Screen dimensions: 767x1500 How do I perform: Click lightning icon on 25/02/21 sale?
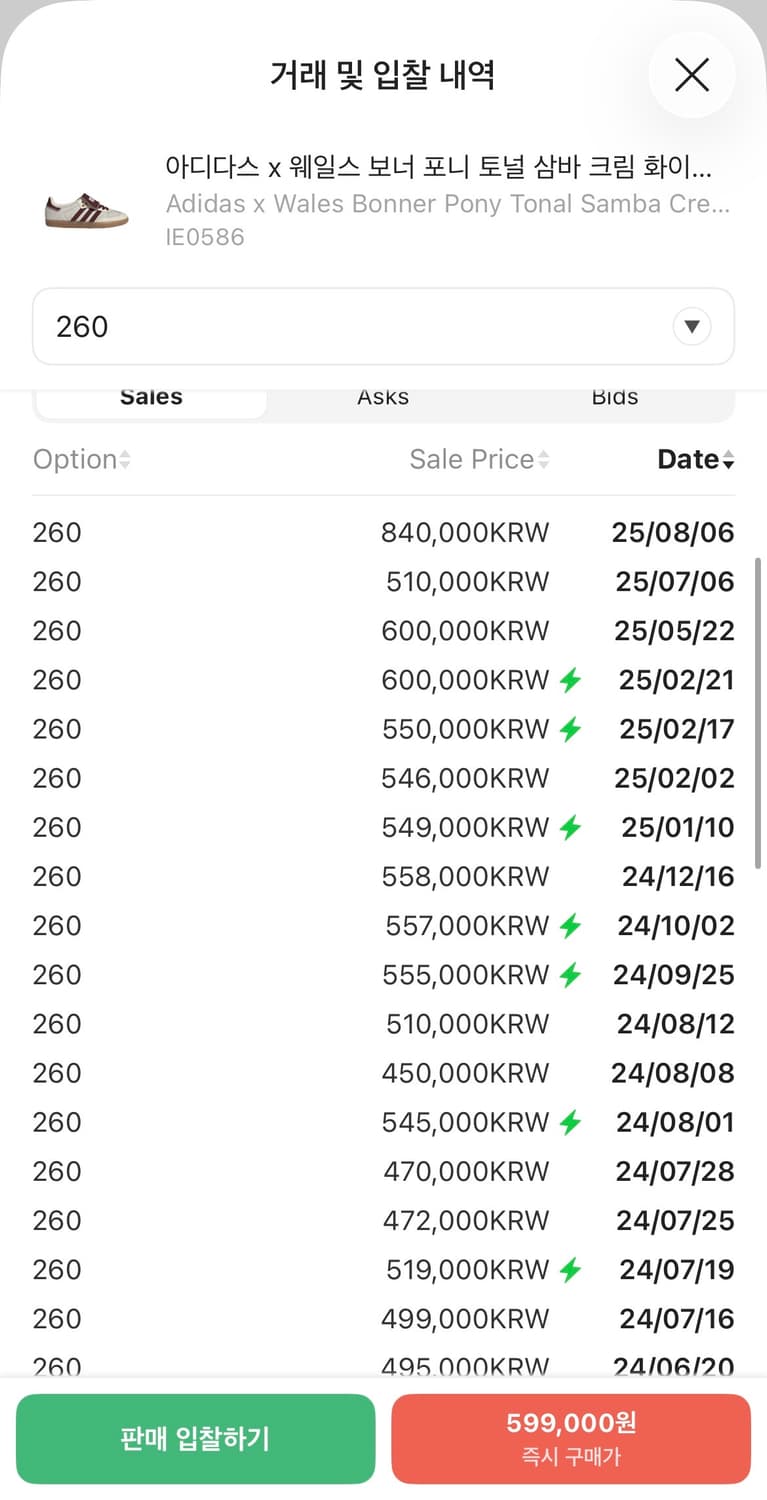[x=570, y=681]
